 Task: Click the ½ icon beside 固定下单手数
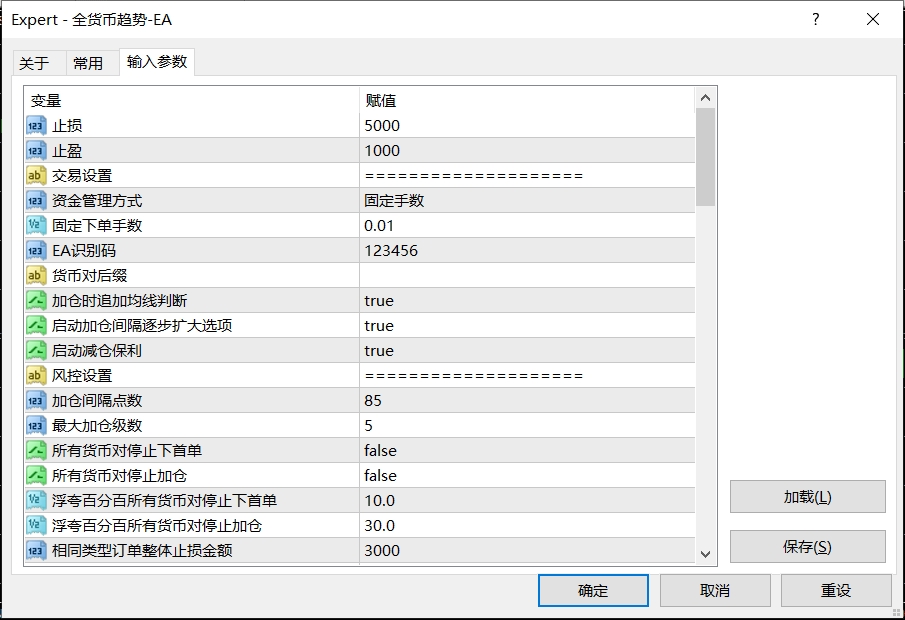(38, 225)
